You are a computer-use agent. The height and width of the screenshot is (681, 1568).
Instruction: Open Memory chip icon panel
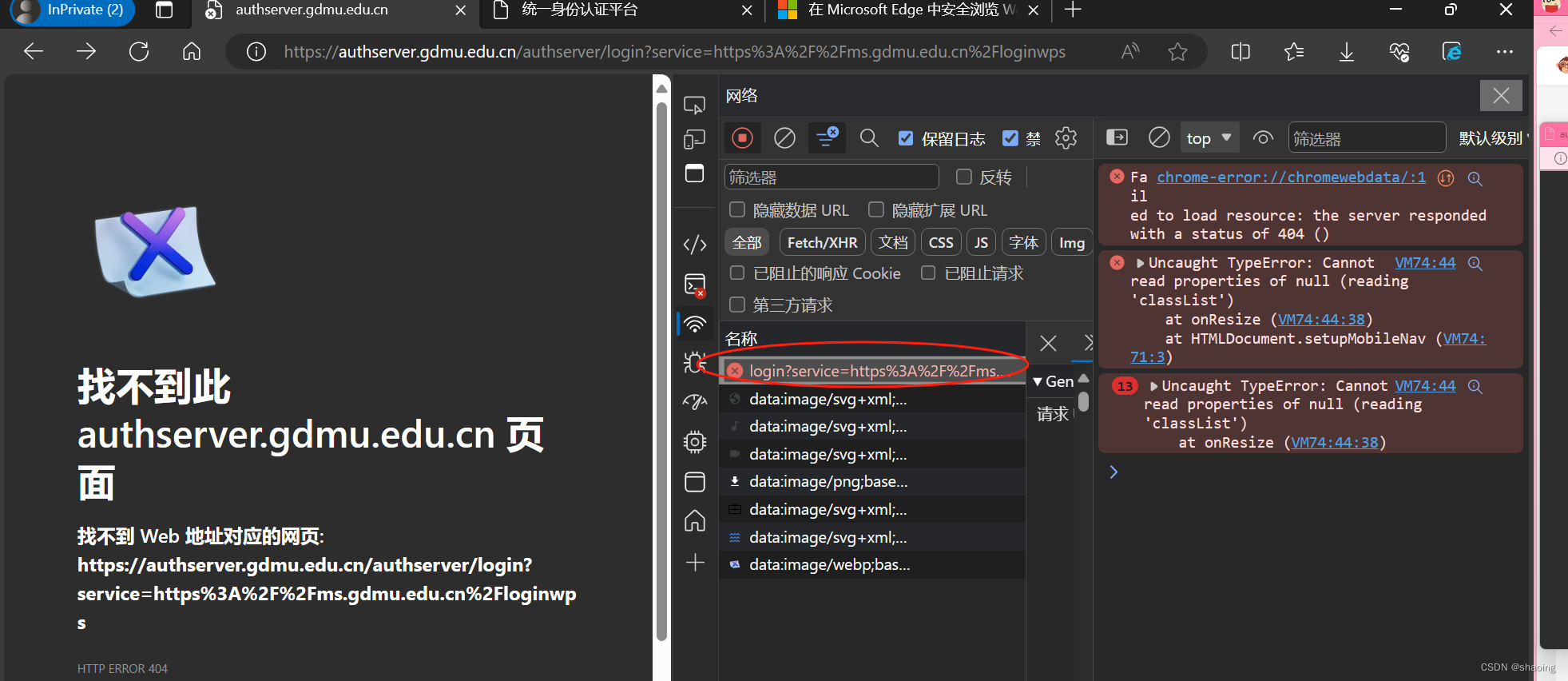coord(695,441)
